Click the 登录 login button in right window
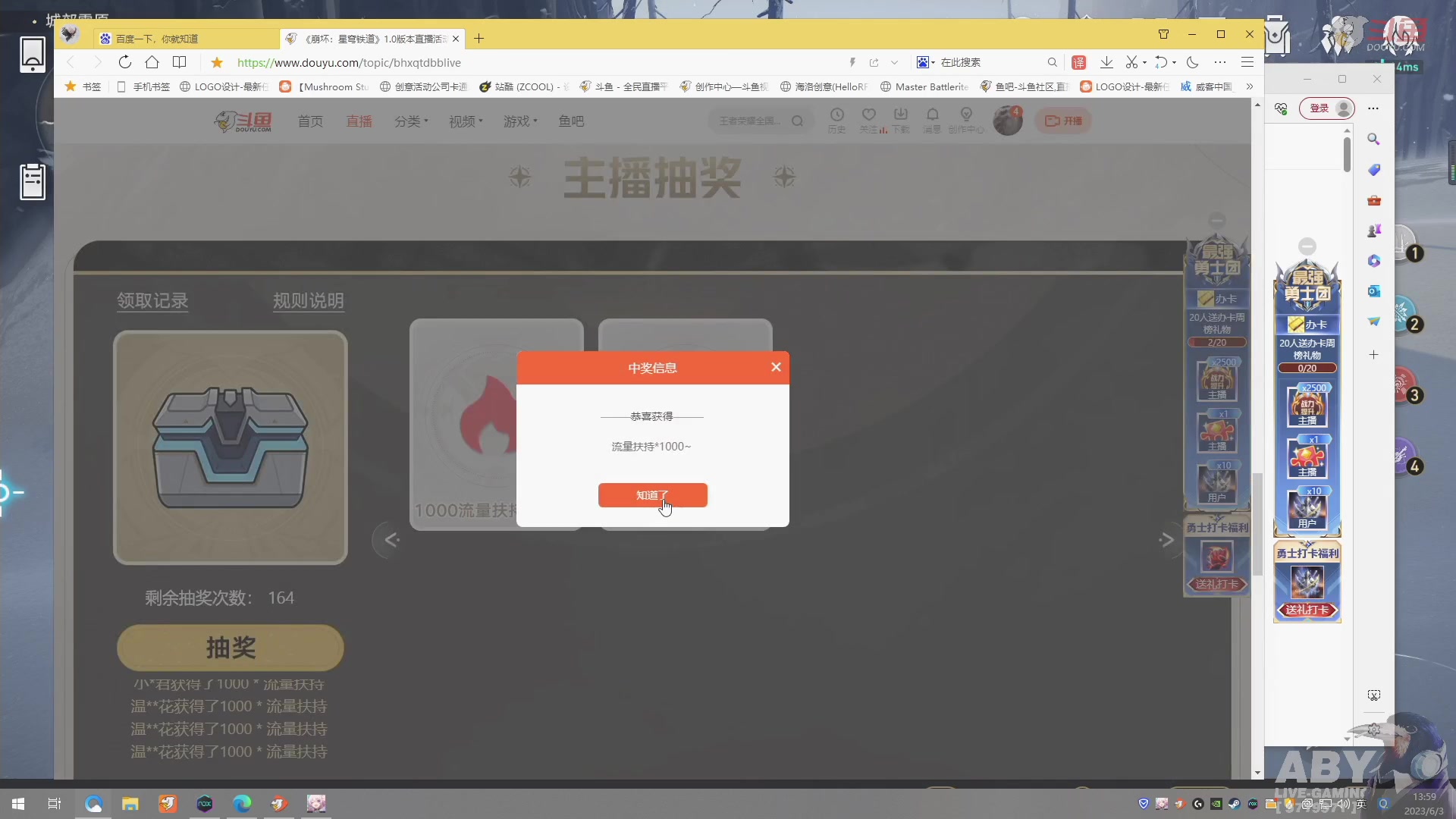Image resolution: width=1456 pixels, height=819 pixels. [x=1326, y=108]
